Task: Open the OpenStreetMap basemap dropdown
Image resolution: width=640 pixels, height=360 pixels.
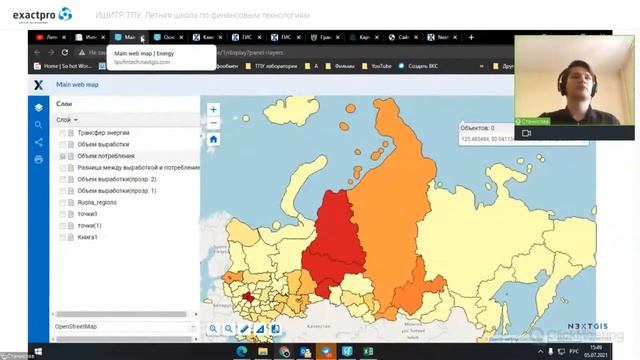Action: pos(125,327)
